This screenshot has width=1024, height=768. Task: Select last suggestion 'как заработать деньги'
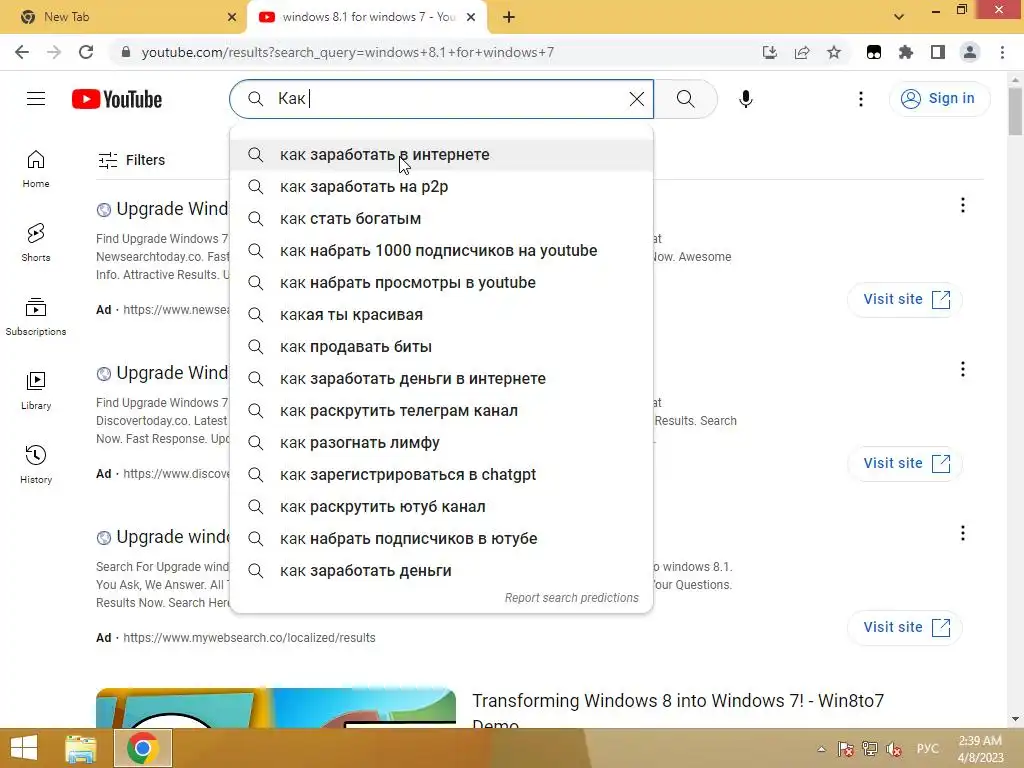(441, 571)
